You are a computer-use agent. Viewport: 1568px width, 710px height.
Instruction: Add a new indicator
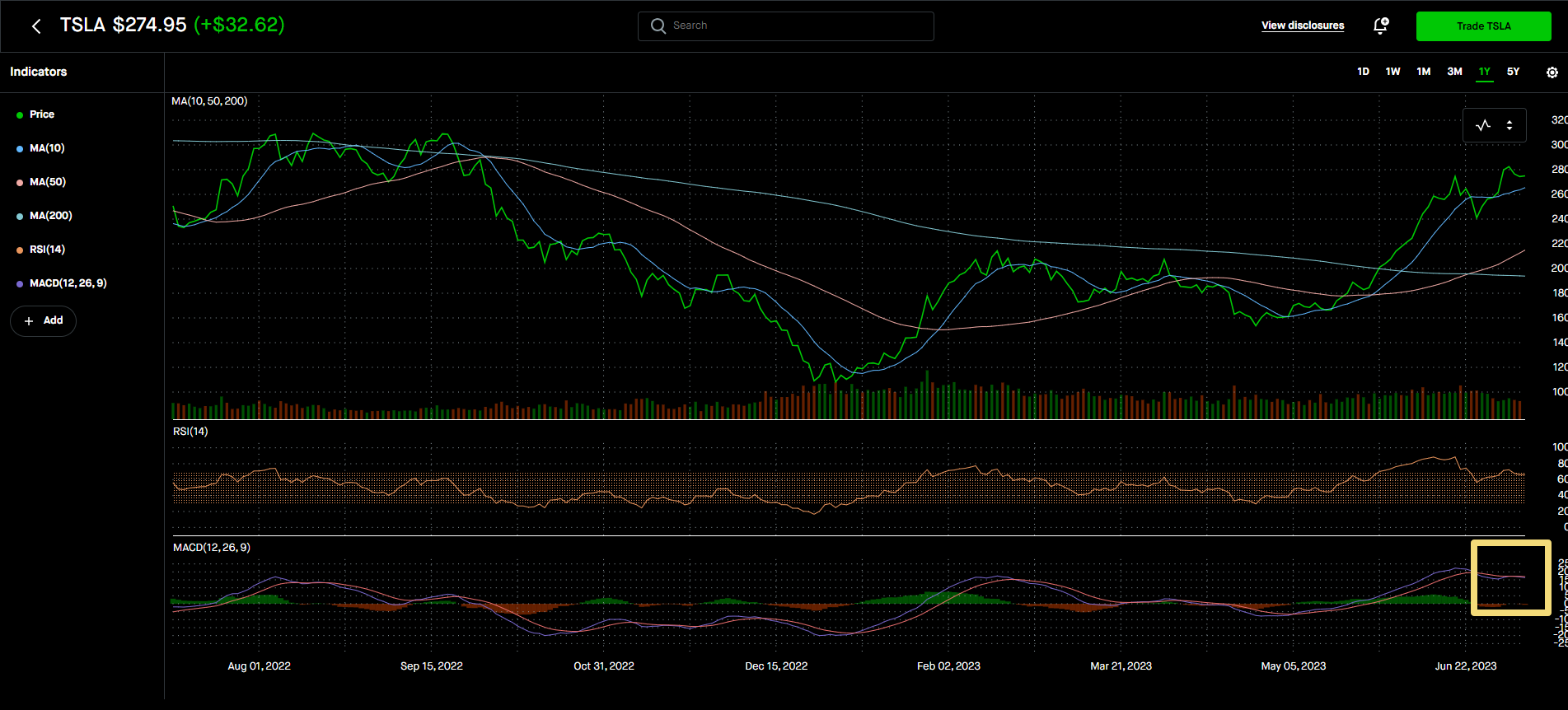pyautogui.click(x=43, y=320)
